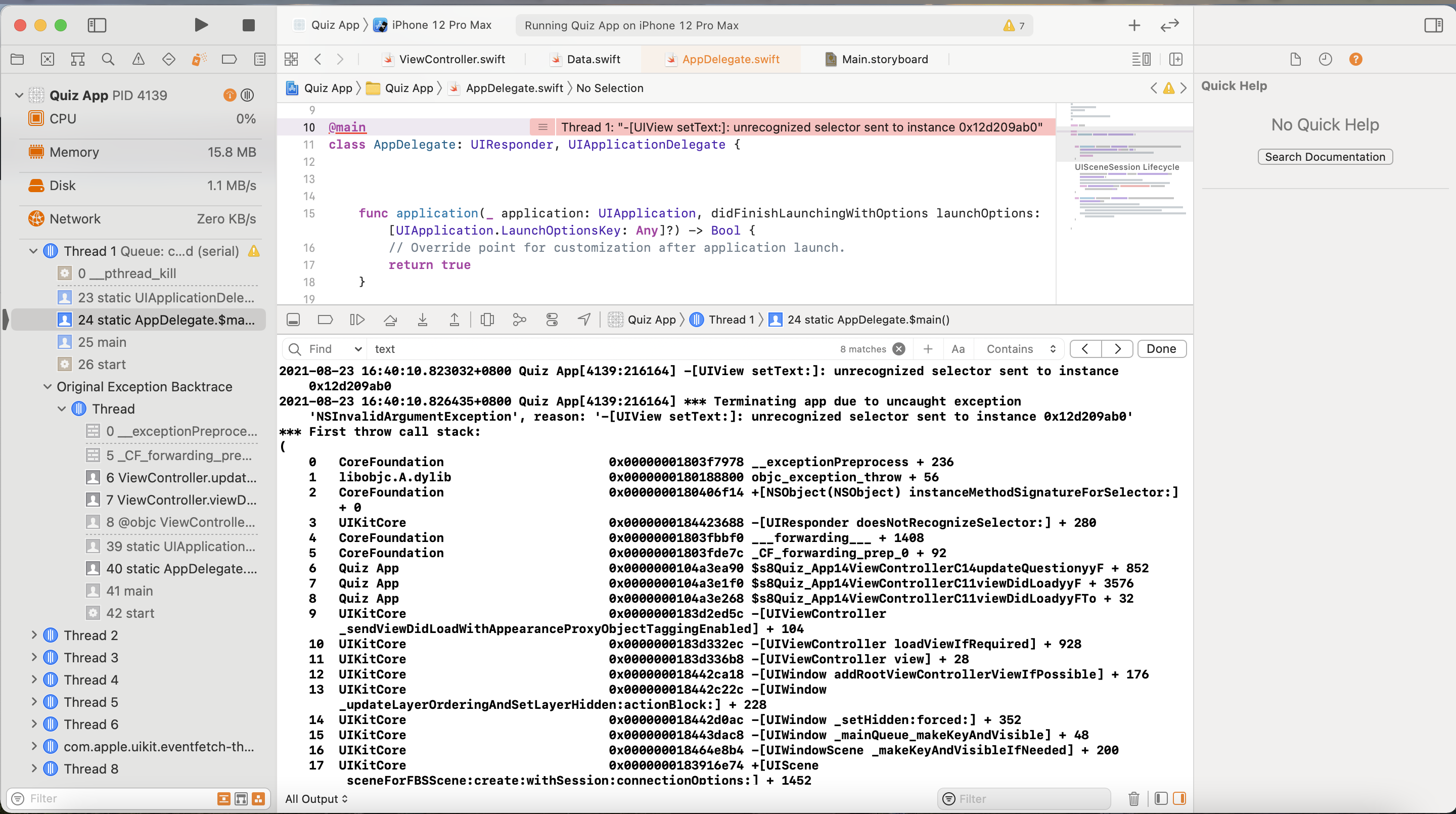Show the History inspector

click(1326, 59)
